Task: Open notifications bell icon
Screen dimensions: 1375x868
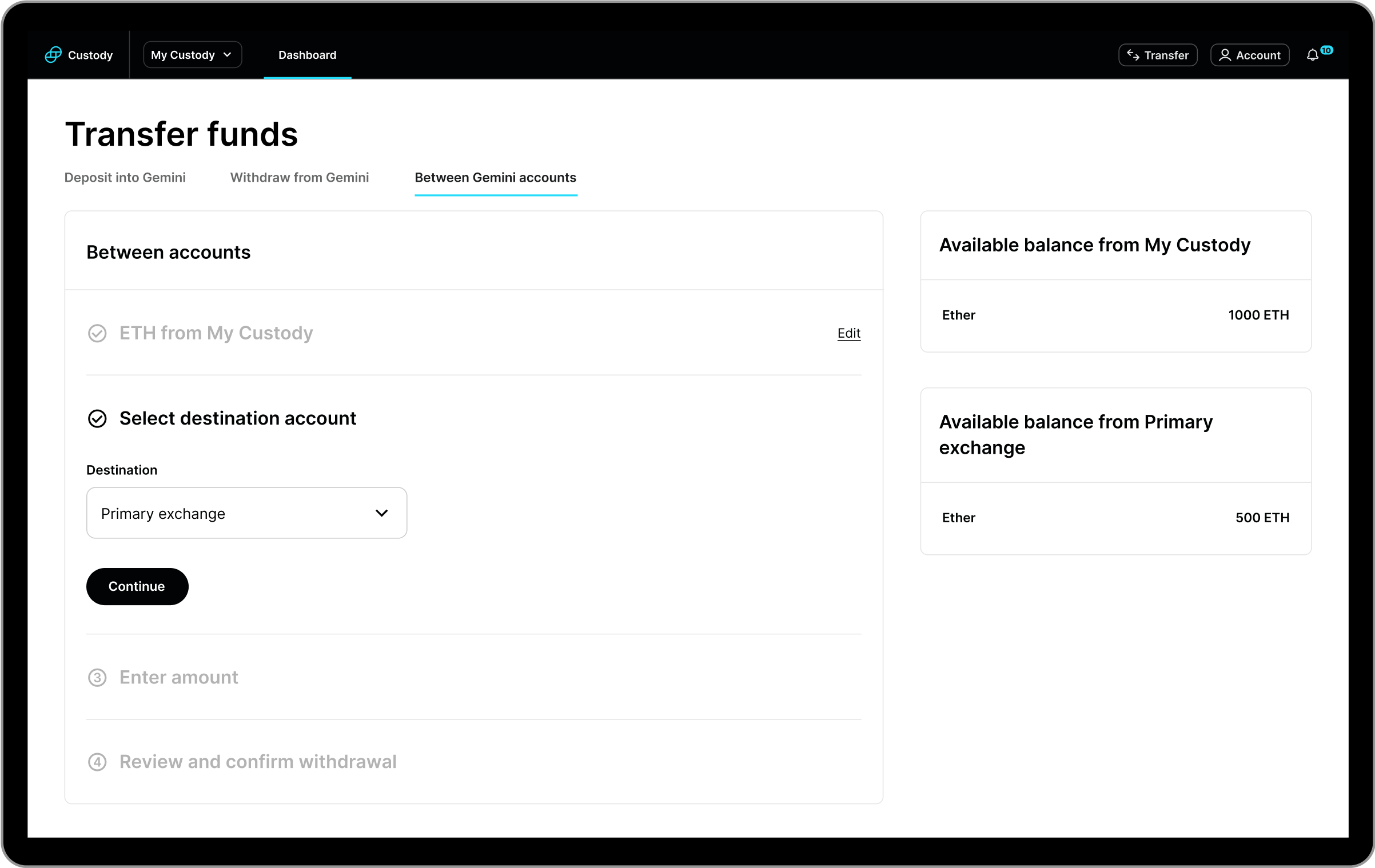Action: (x=1313, y=55)
